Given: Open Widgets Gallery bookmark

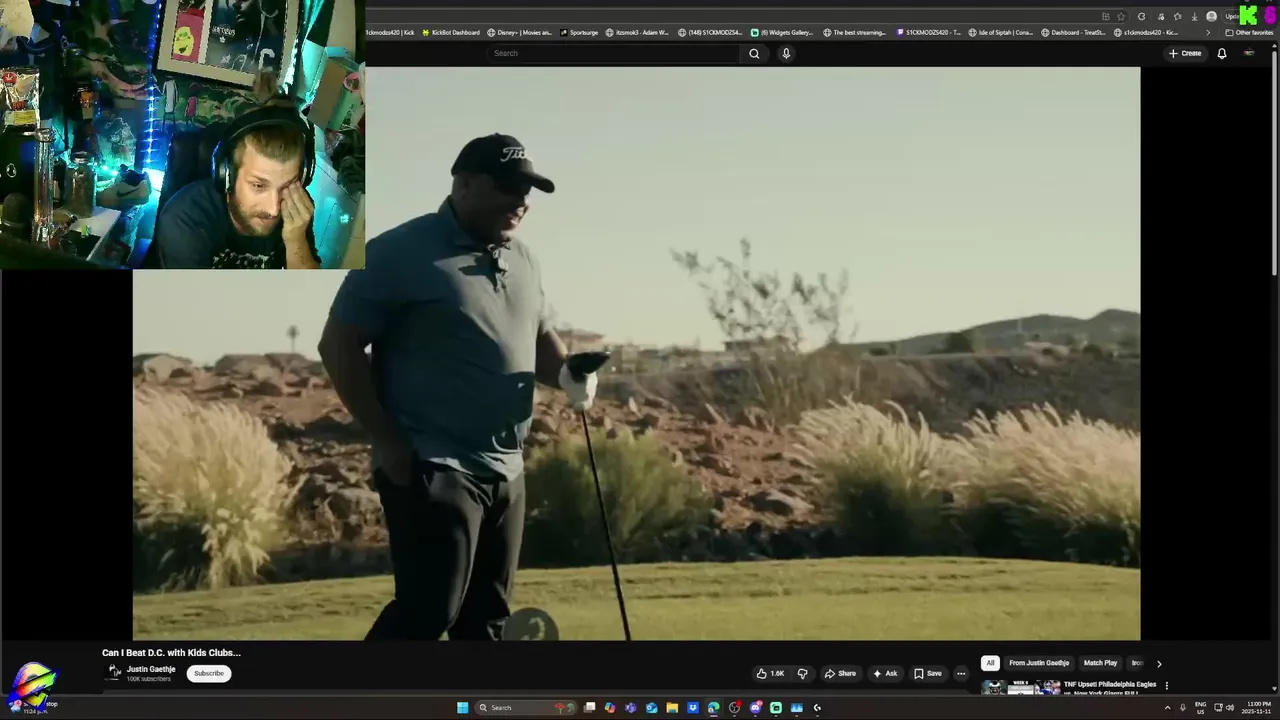Looking at the screenshot, I should [x=782, y=32].
